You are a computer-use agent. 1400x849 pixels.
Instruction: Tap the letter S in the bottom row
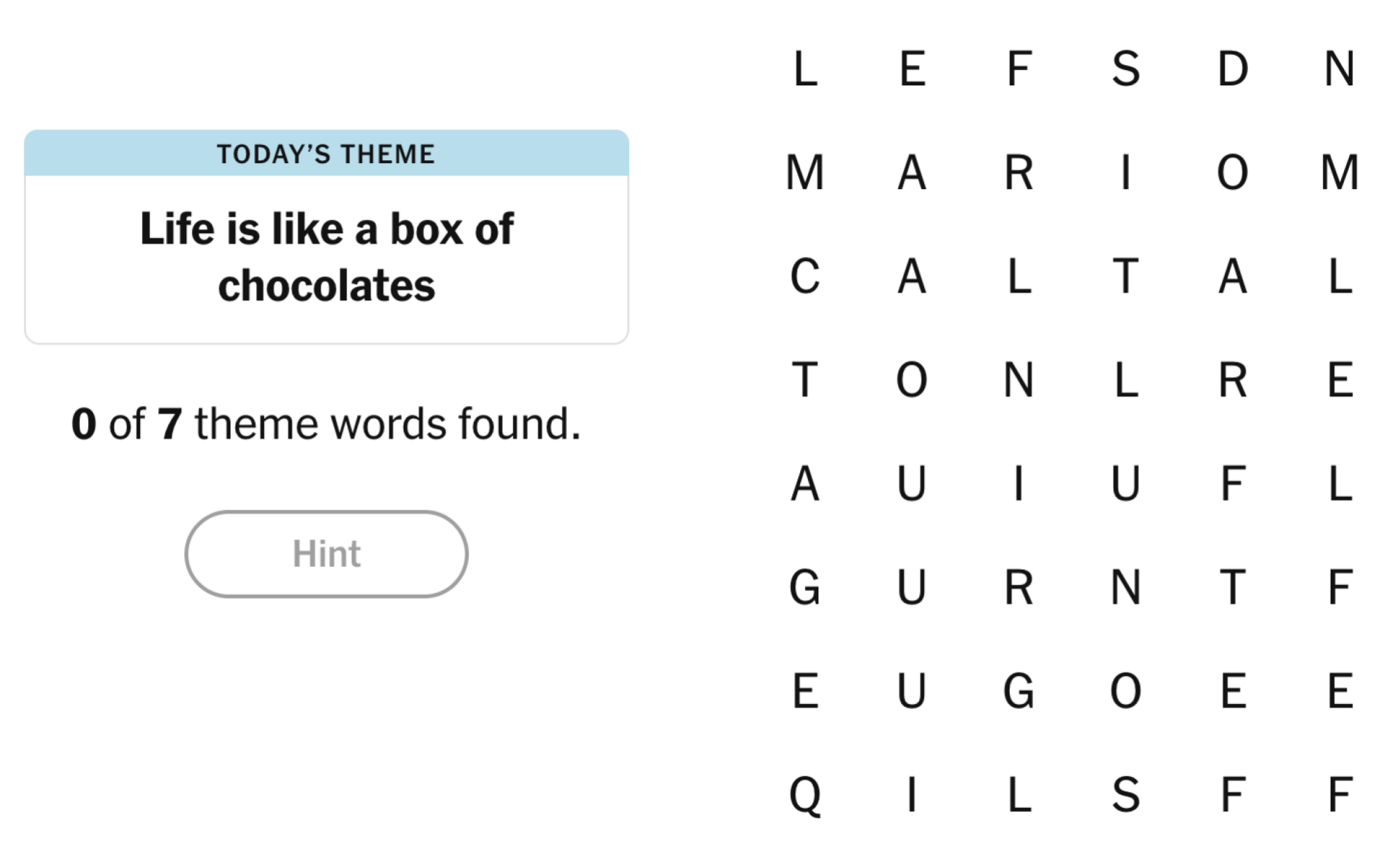[x=1126, y=794]
